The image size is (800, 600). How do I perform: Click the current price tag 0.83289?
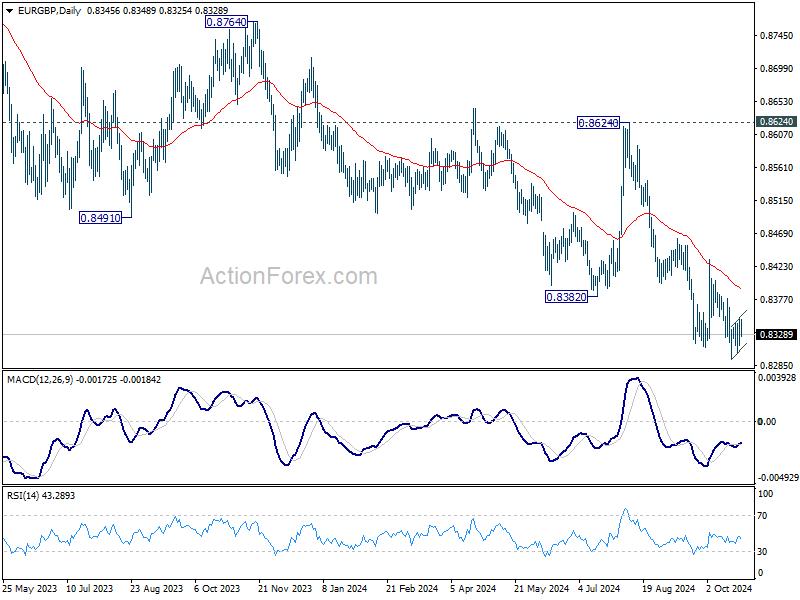(777, 335)
